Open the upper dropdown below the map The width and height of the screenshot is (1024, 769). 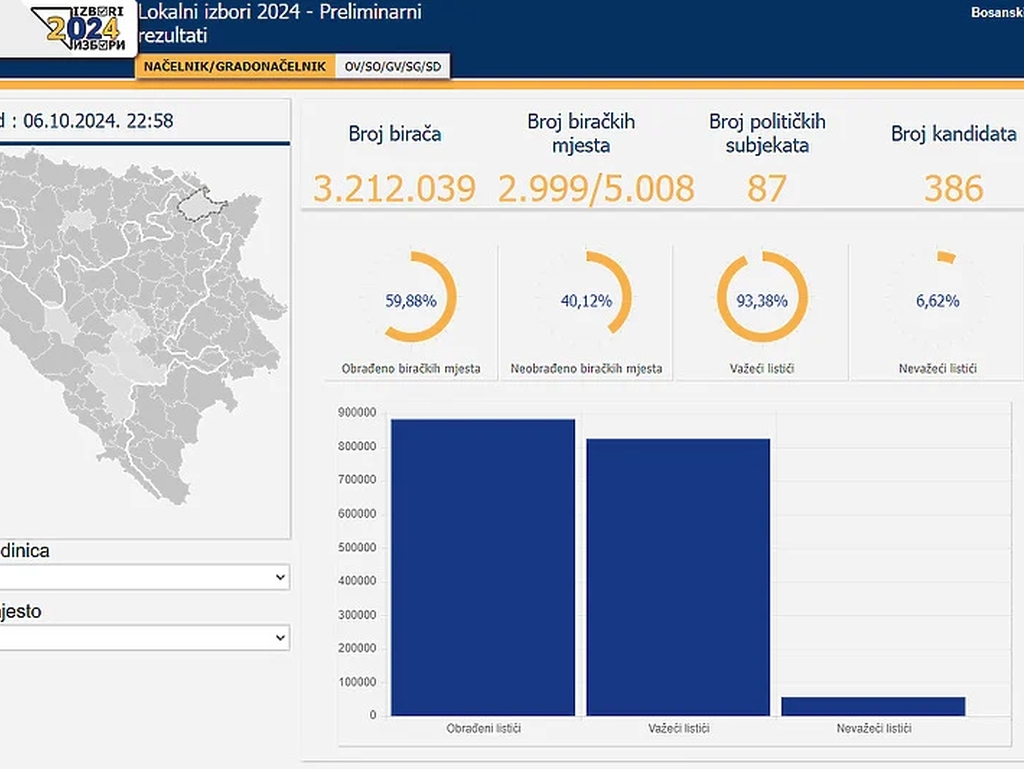[x=144, y=577]
